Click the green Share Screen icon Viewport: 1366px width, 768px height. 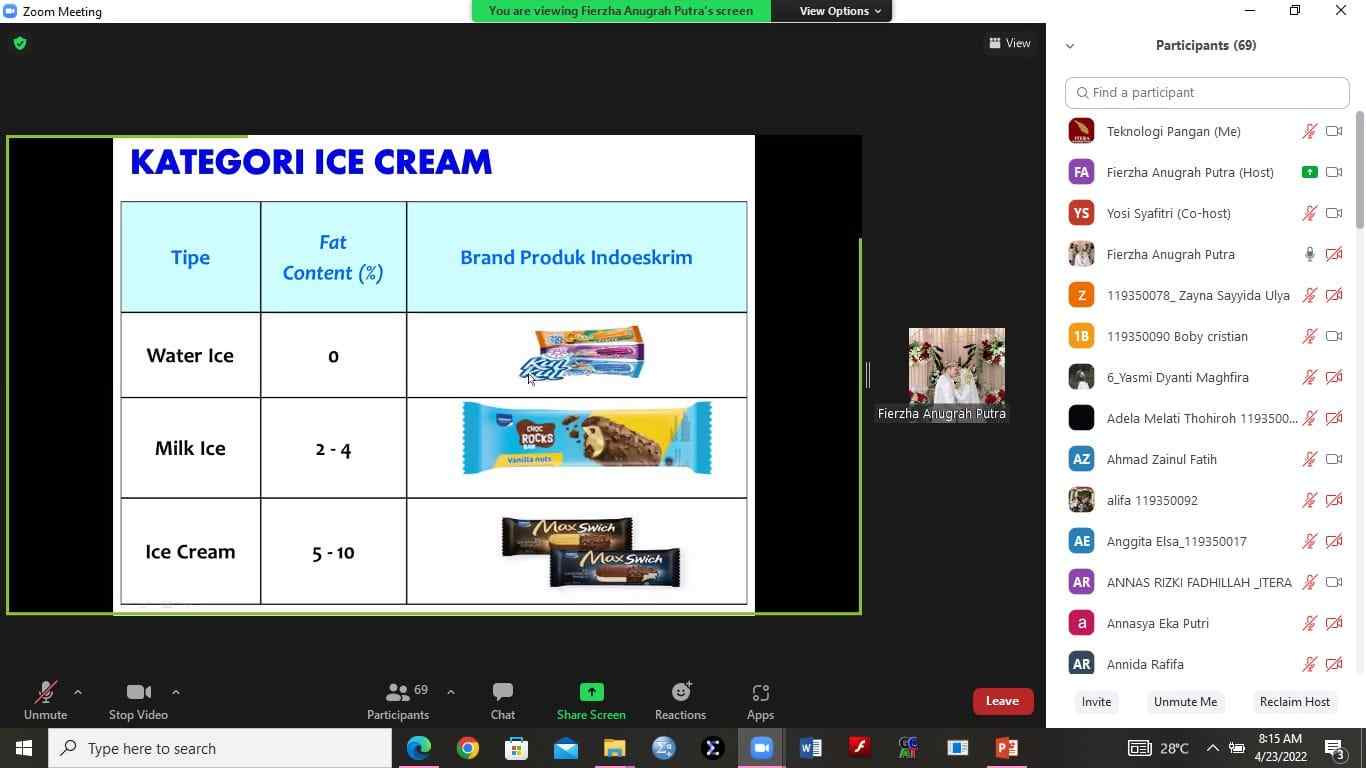(x=591, y=692)
